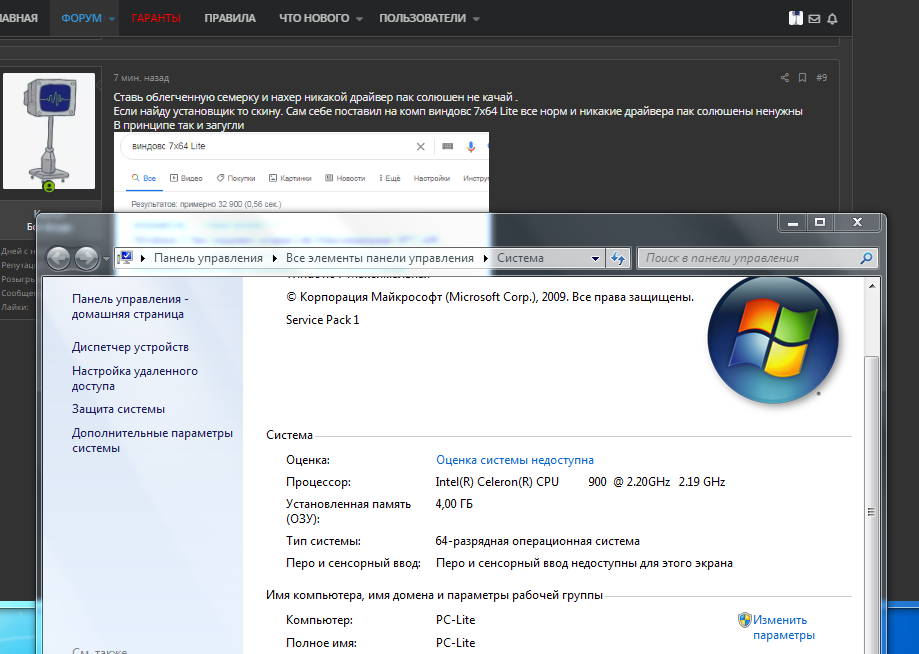Select the Видео search tab
The height and width of the screenshot is (654, 919).
186,178
